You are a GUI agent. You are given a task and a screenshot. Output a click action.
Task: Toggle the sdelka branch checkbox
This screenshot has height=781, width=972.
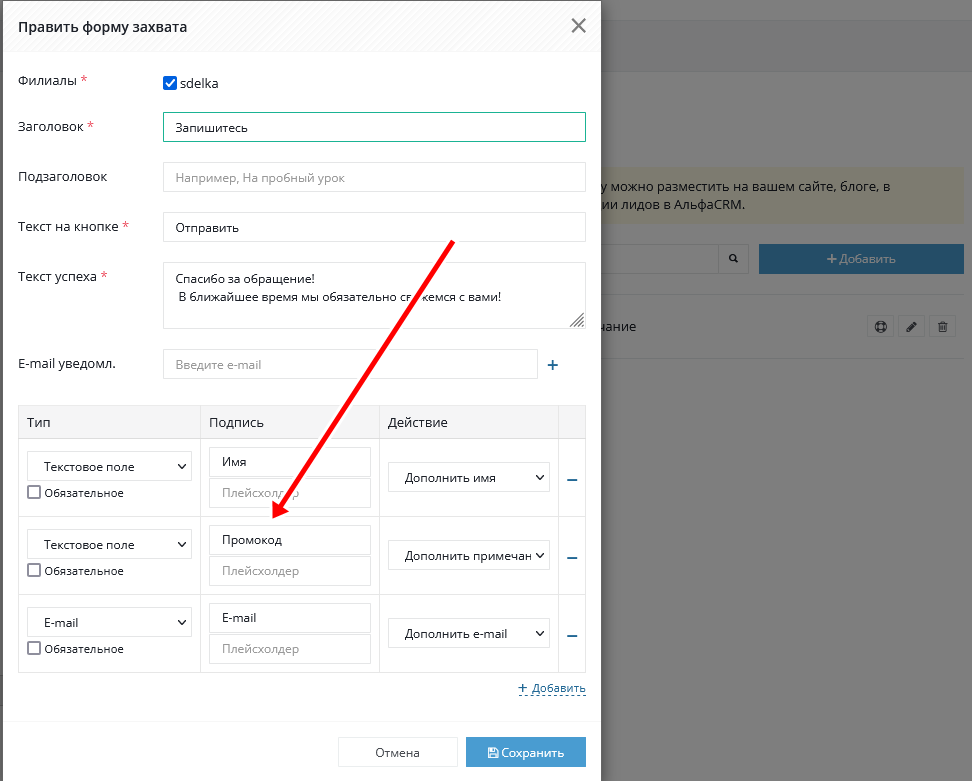(170, 83)
